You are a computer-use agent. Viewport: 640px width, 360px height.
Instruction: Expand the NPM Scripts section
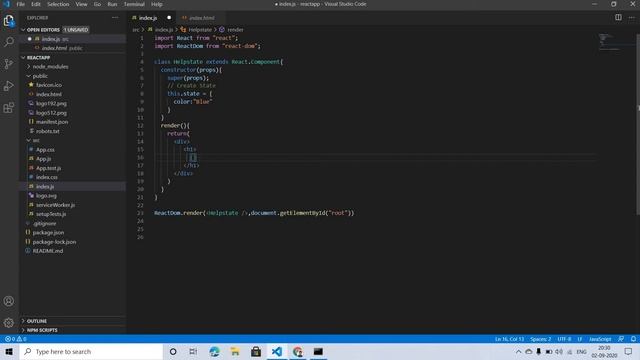click(x=42, y=330)
